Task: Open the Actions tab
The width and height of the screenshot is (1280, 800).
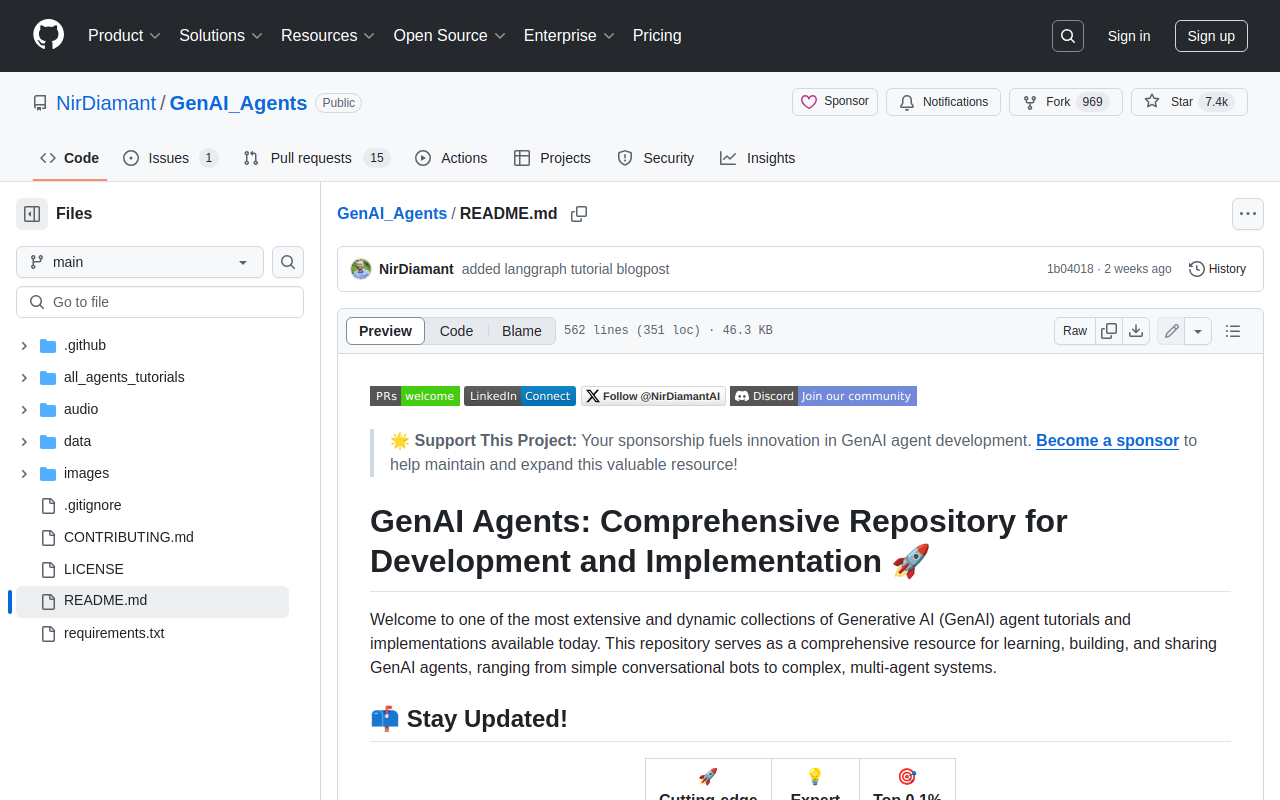Action: pyautogui.click(x=451, y=158)
